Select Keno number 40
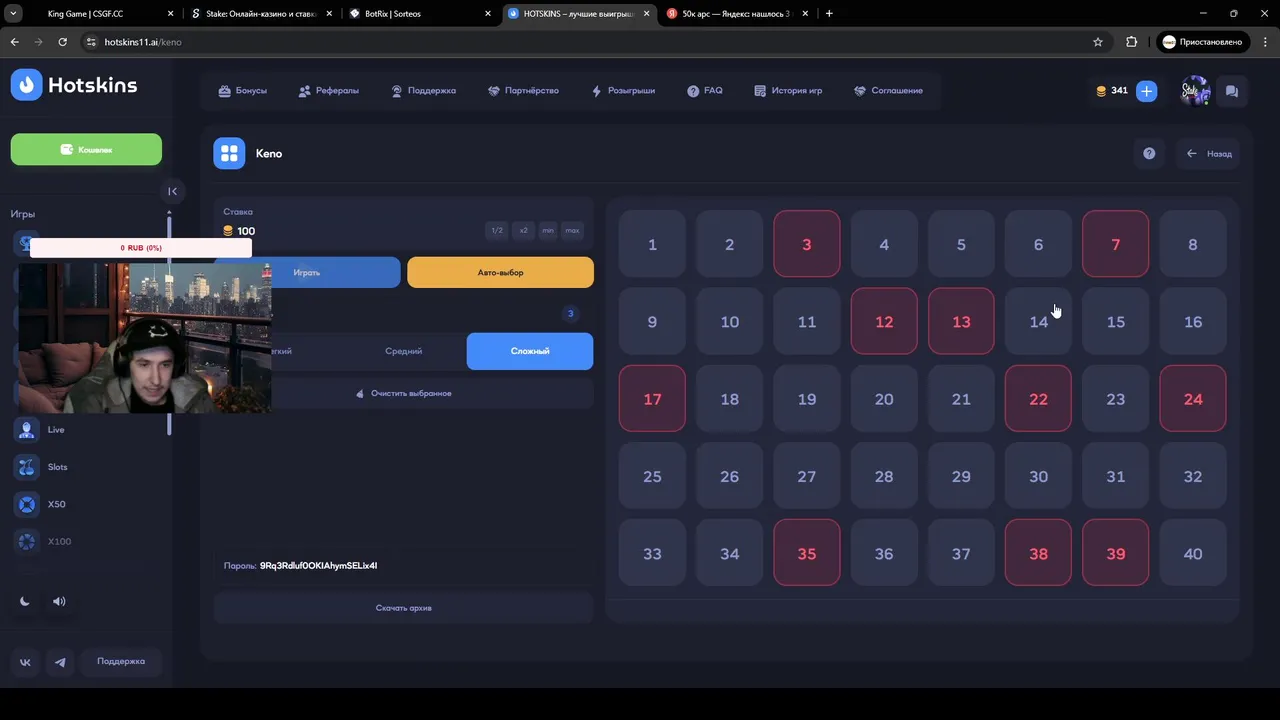This screenshot has width=1280, height=720. click(x=1193, y=553)
